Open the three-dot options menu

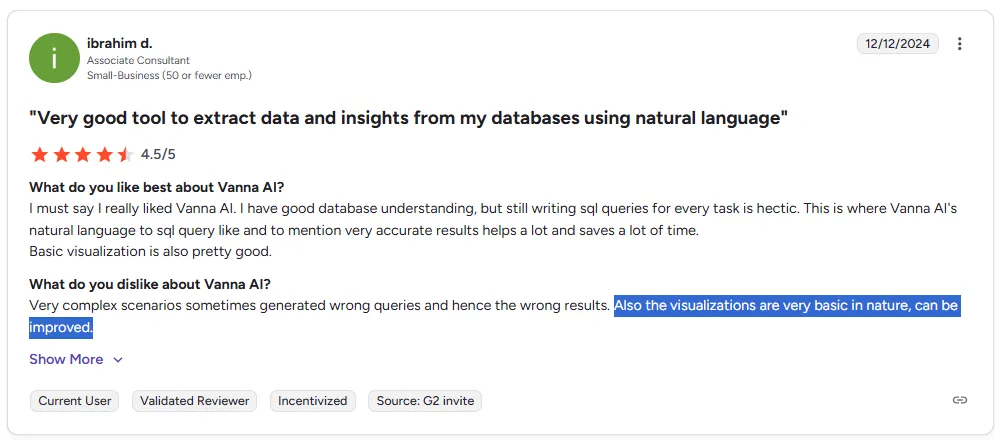click(960, 44)
